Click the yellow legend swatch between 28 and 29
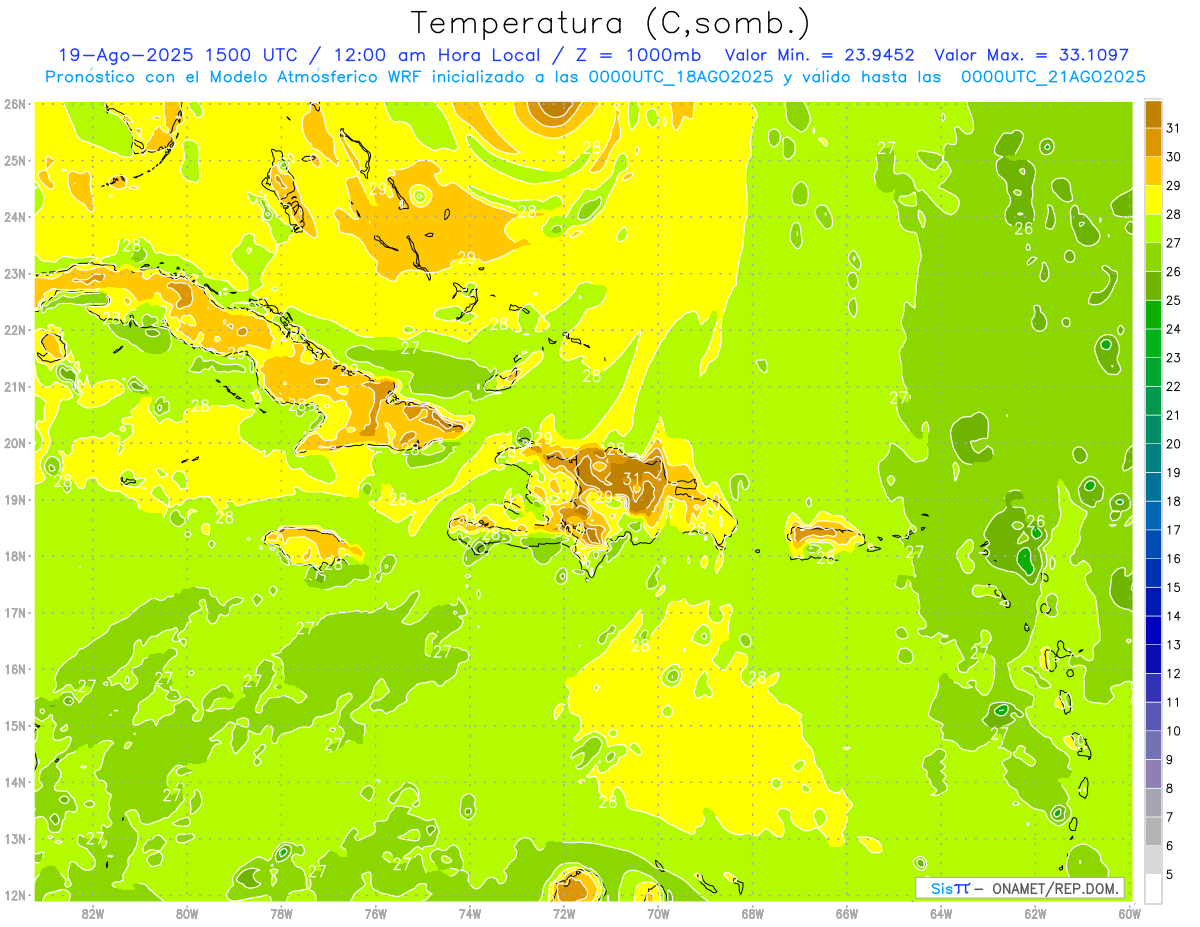The height and width of the screenshot is (927, 1200). pos(1153,200)
